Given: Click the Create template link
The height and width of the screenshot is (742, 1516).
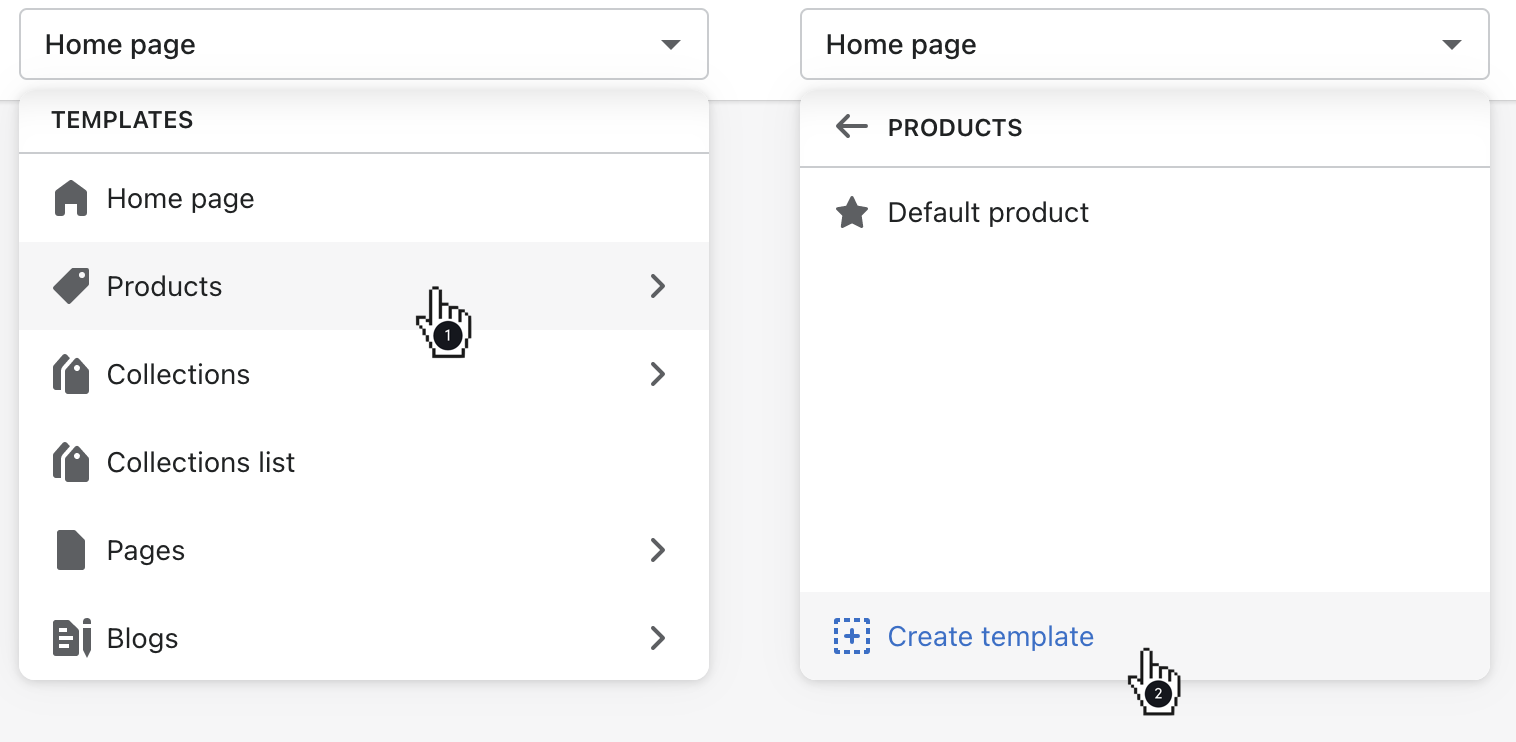Looking at the screenshot, I should click(990, 636).
